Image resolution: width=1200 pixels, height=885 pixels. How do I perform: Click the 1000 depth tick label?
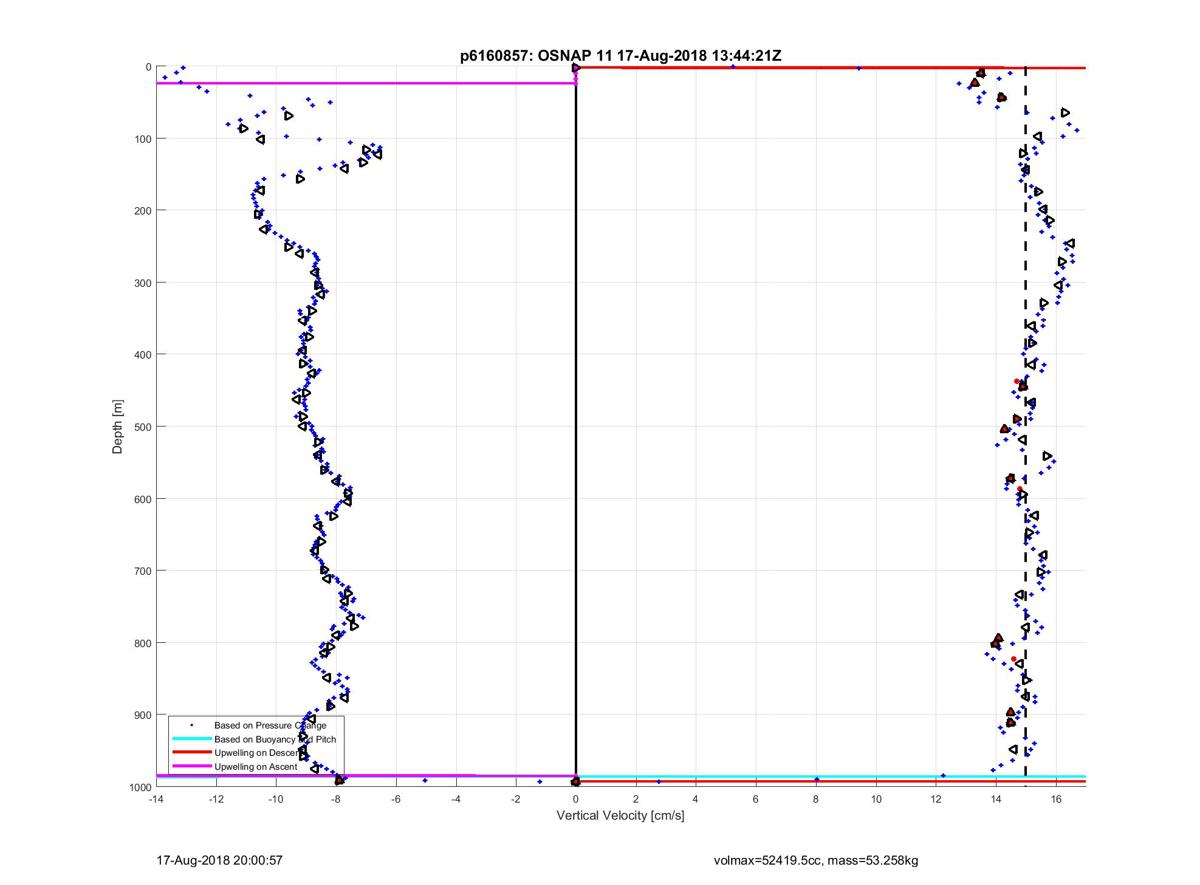click(x=139, y=787)
